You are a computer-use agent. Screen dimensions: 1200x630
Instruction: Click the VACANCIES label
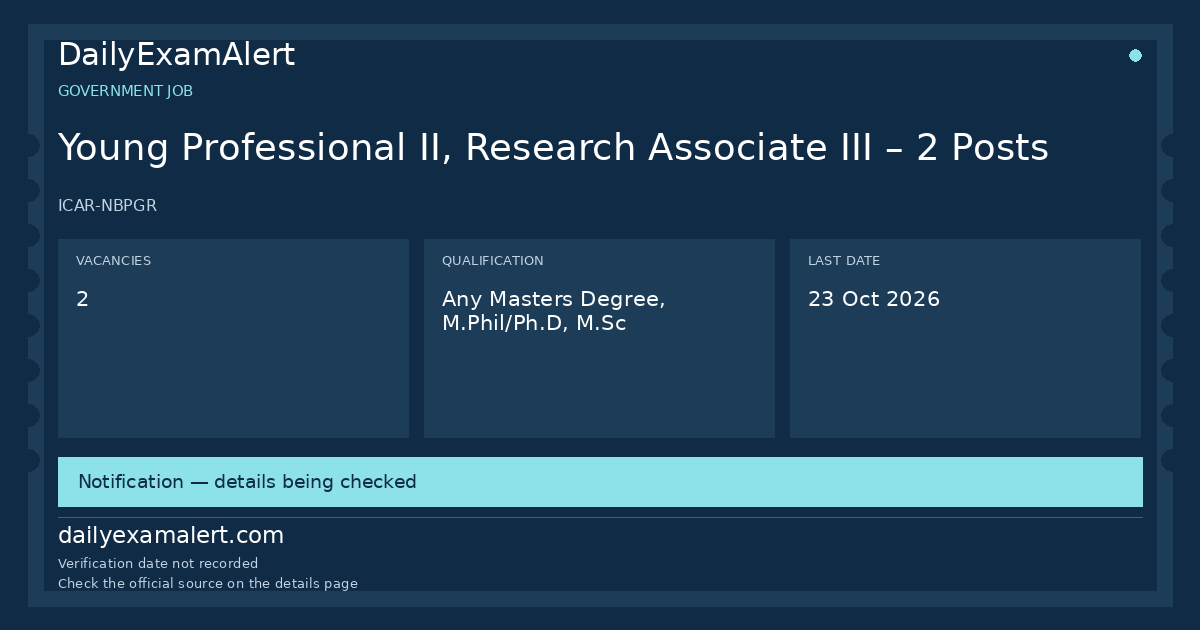tap(113, 261)
